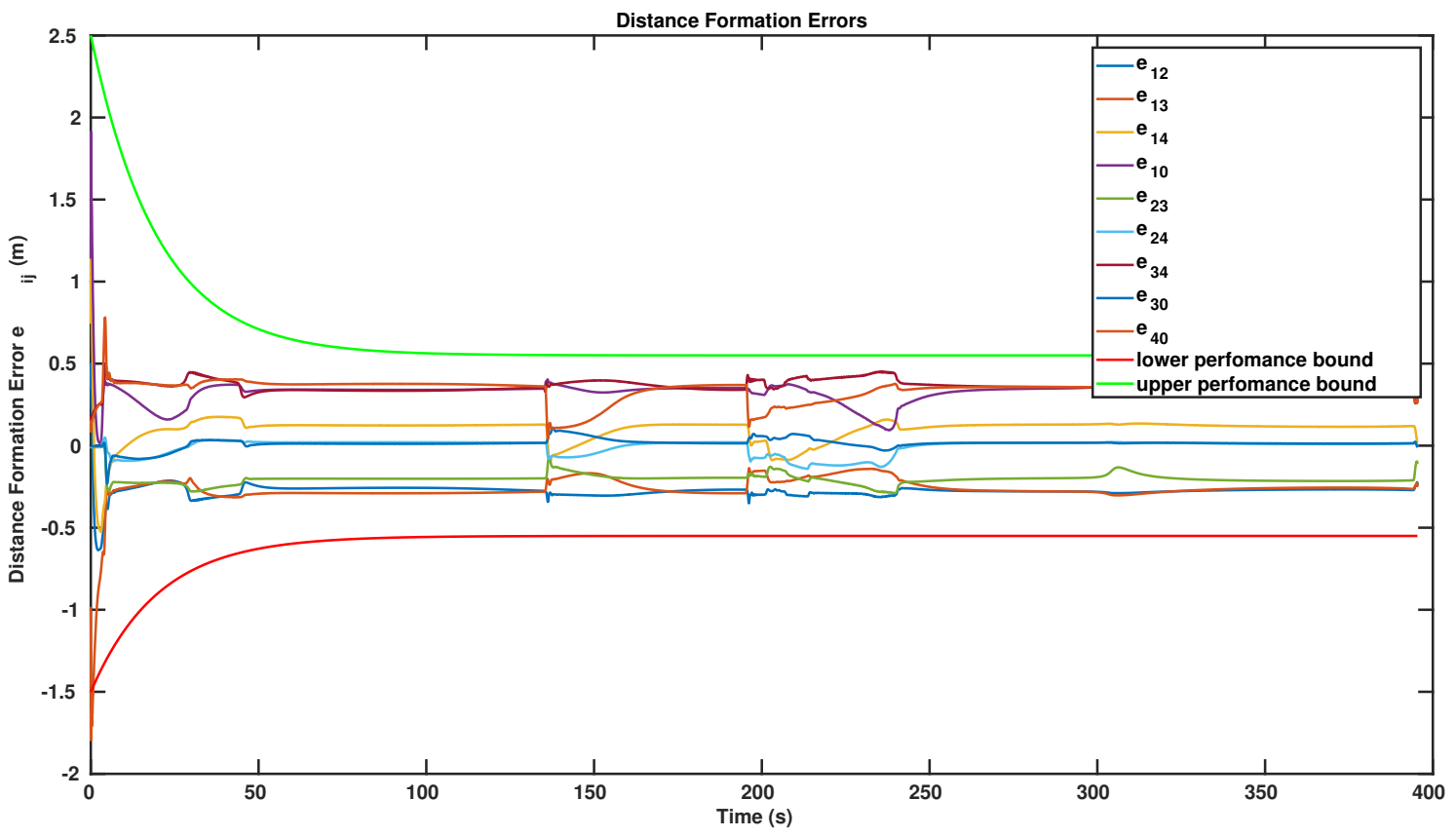The width and height of the screenshot is (1456, 837).
Task: Select the e12 legend entry
Action: click(1151, 66)
